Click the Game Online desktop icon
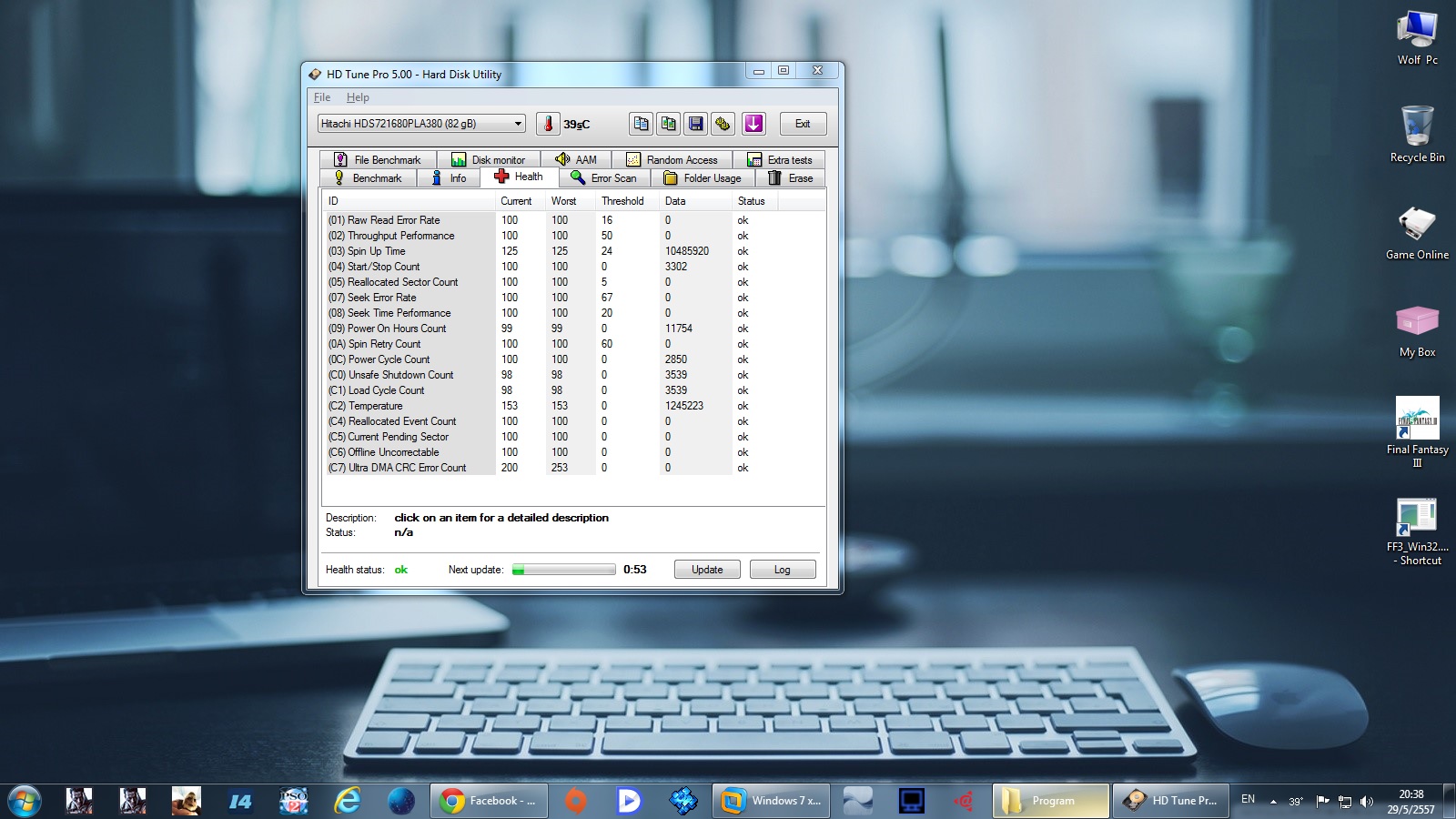This screenshot has width=1456, height=819. coord(1417,233)
